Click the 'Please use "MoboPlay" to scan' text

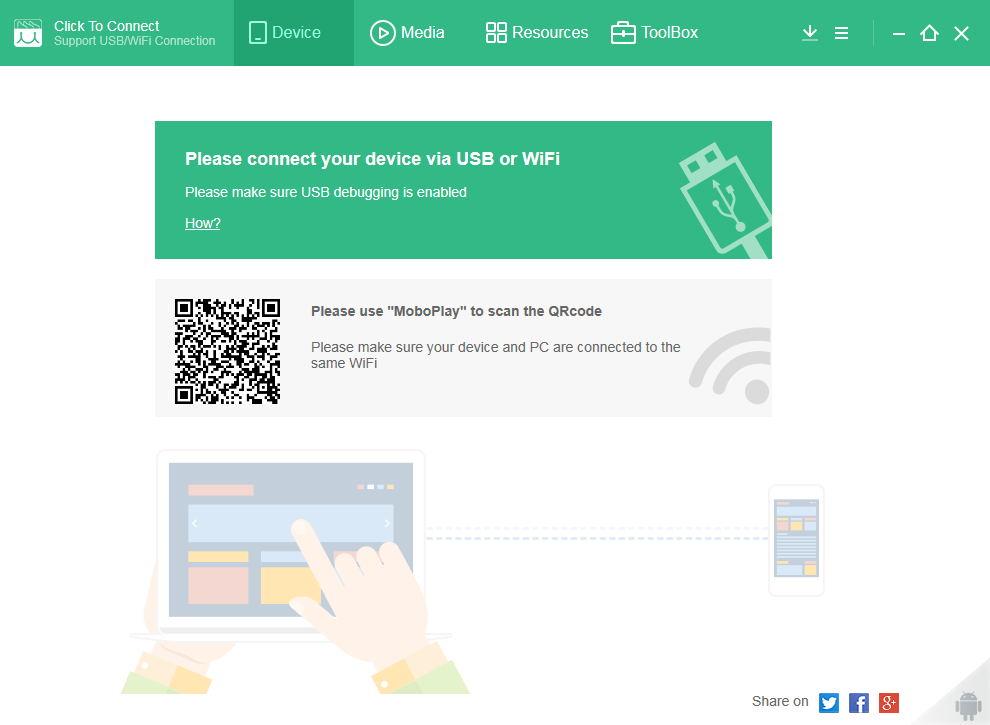456,311
